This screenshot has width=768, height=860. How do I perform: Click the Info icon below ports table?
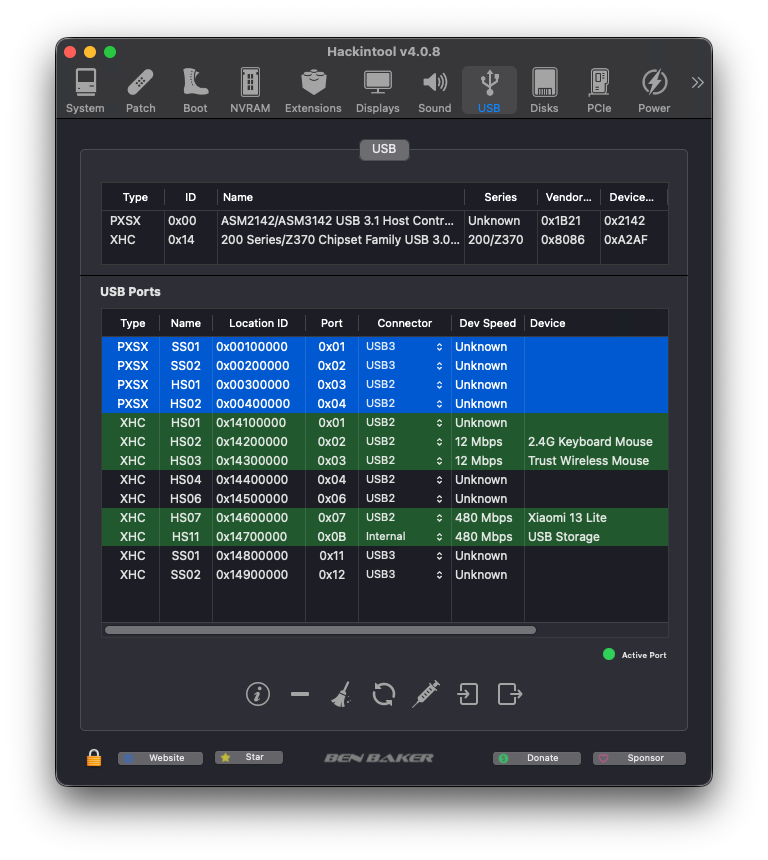(x=258, y=694)
